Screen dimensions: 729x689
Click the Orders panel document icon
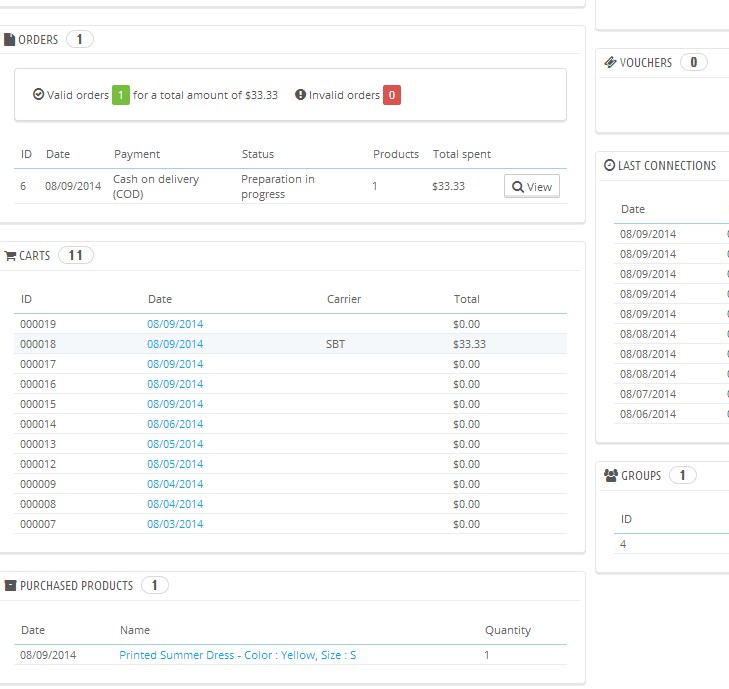pos(10,40)
